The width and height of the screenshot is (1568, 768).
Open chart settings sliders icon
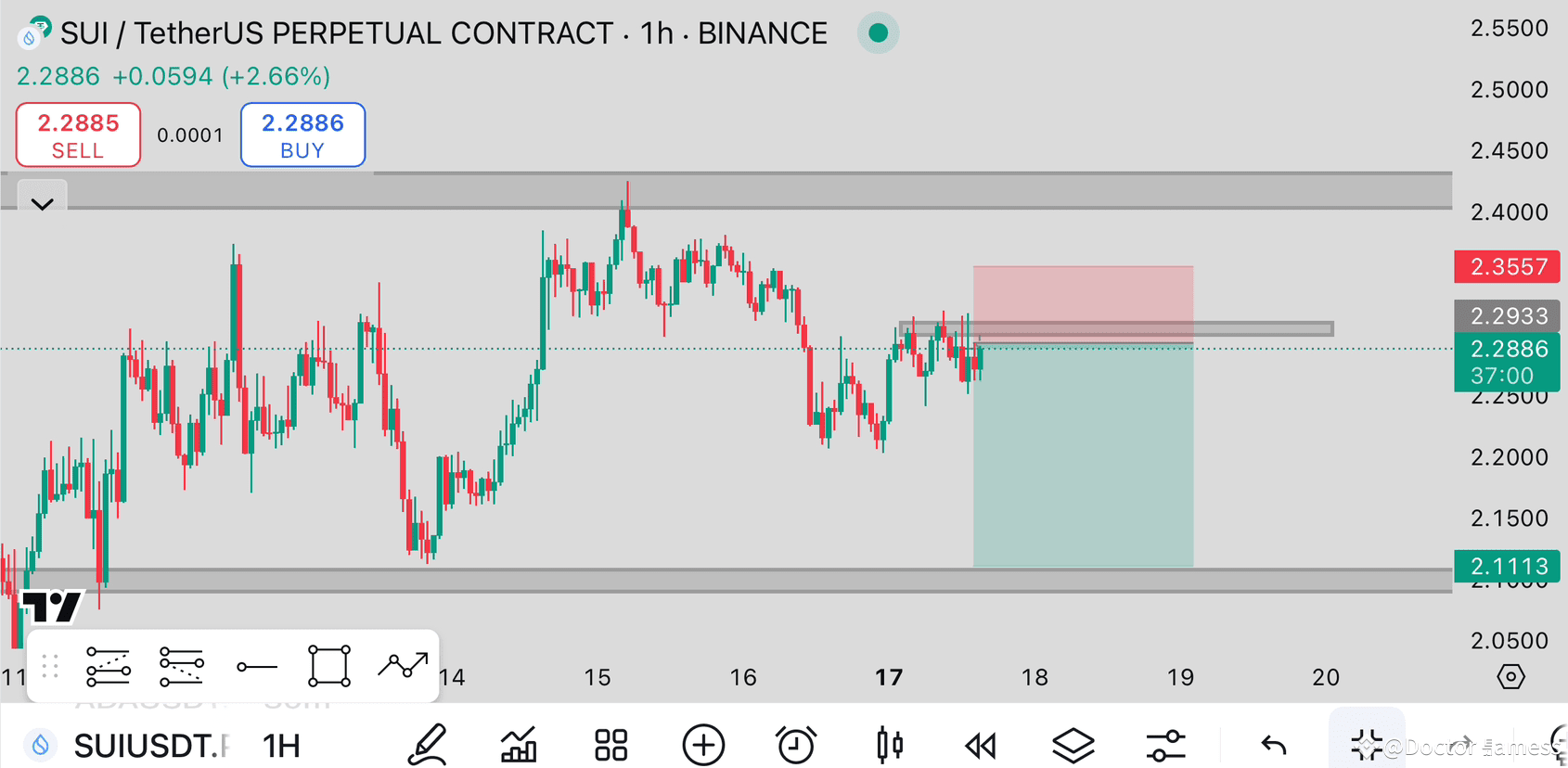(1165, 744)
